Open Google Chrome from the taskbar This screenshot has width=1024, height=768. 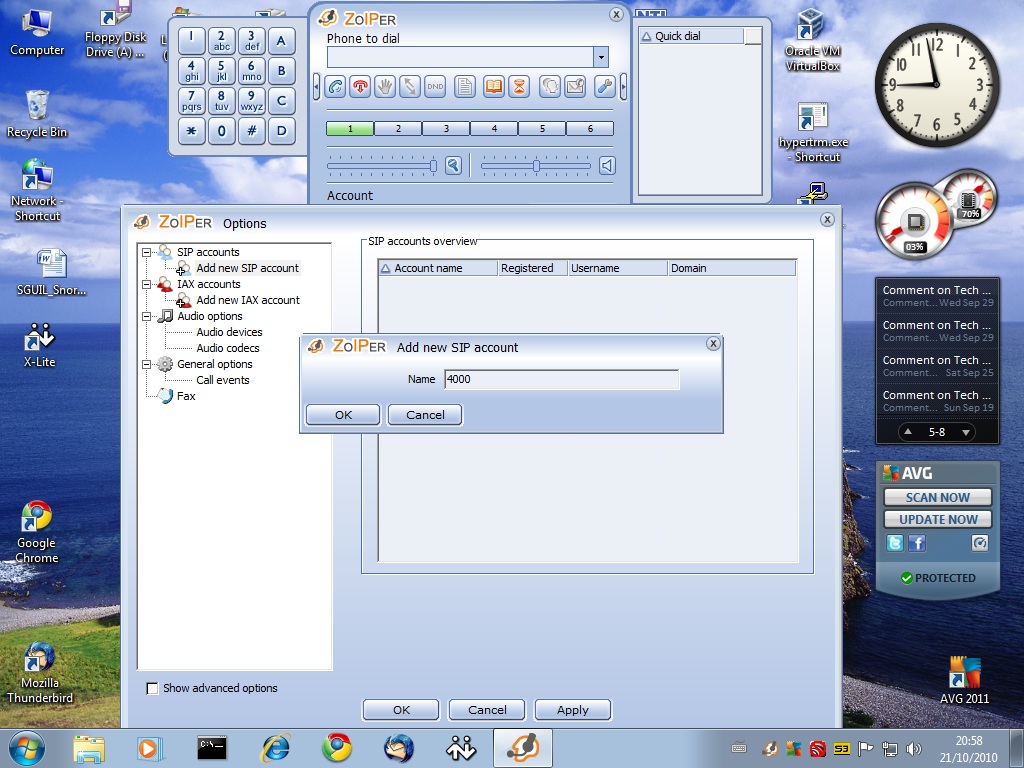point(336,747)
